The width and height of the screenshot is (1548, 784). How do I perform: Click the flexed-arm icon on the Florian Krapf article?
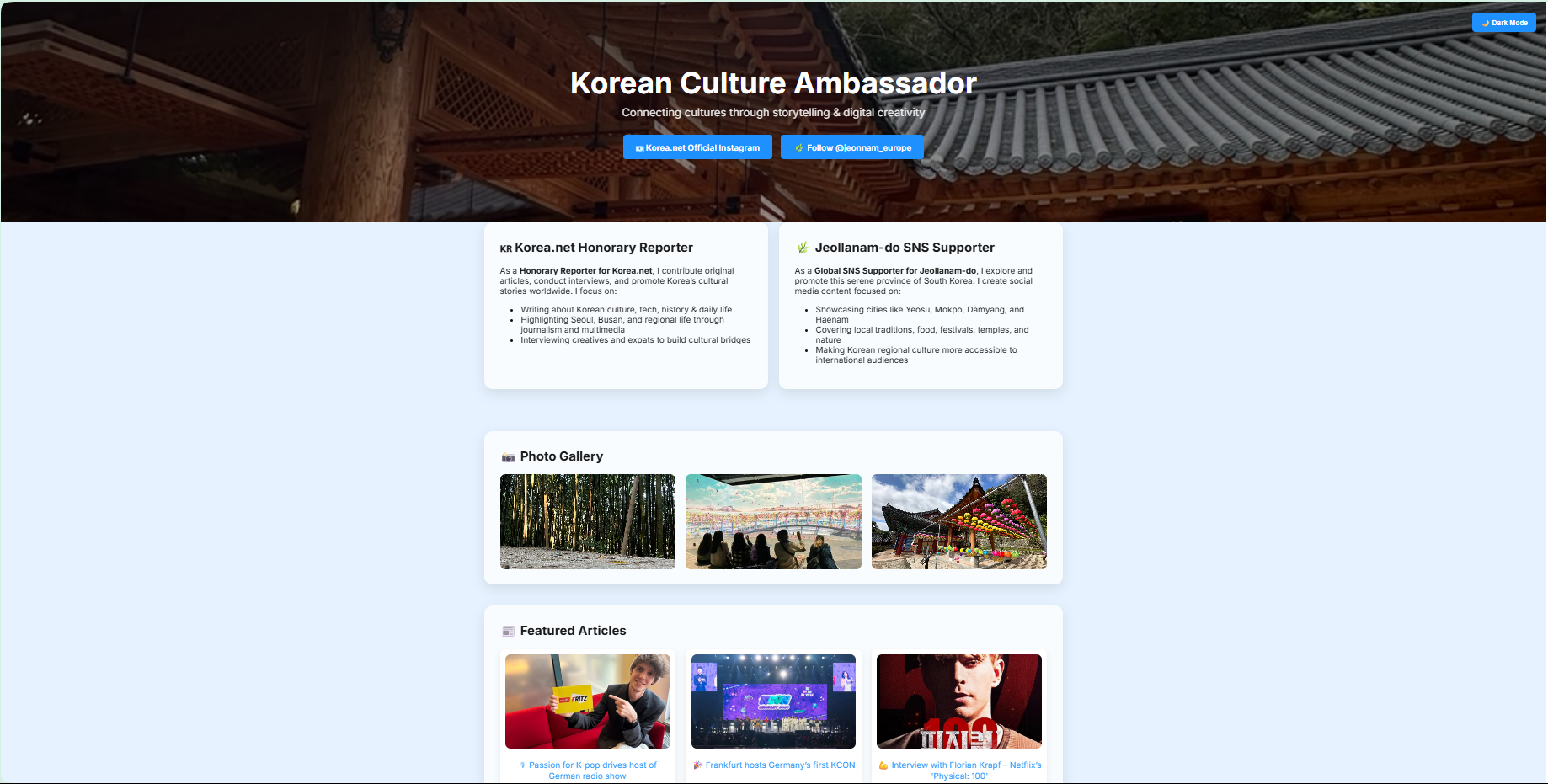pos(882,766)
